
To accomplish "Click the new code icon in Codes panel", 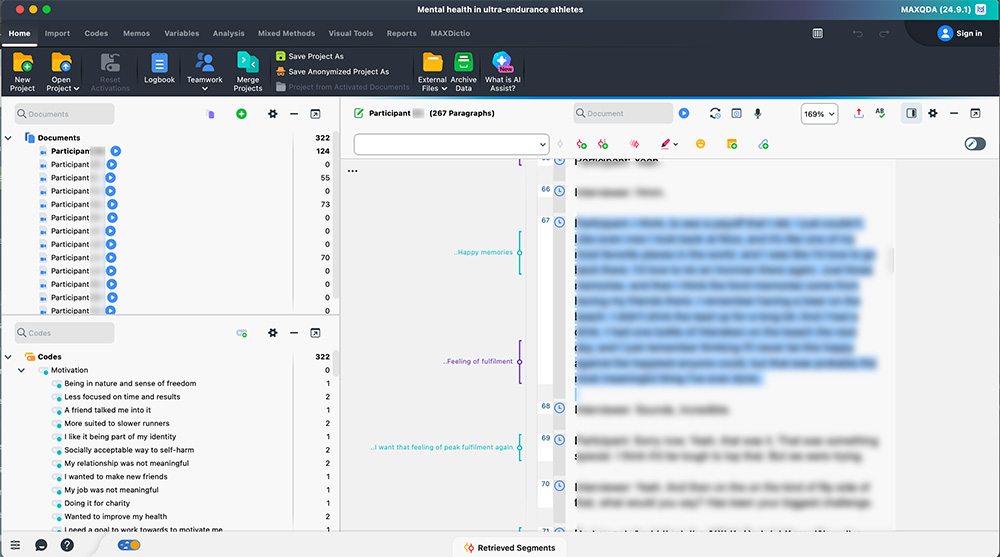I will pyautogui.click(x=241, y=333).
